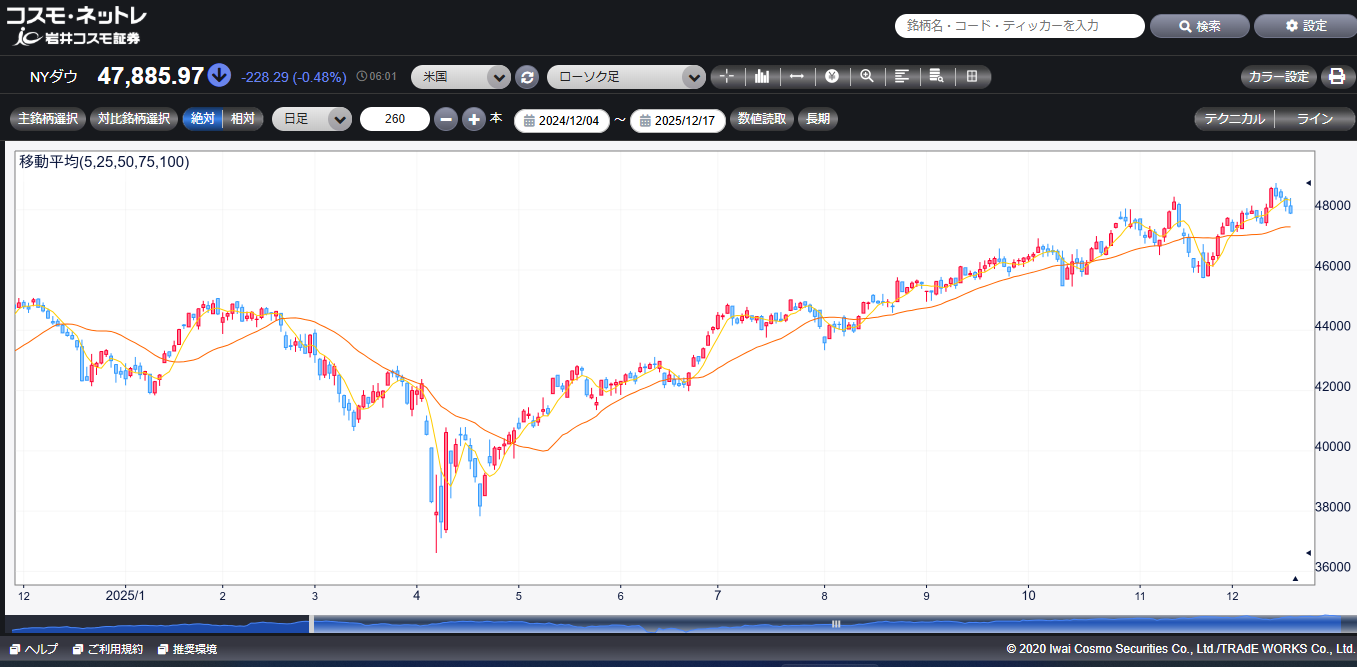Screen dimensions: 1357x667
Task: Click the refresh icon beside 米国
Action: (527, 77)
